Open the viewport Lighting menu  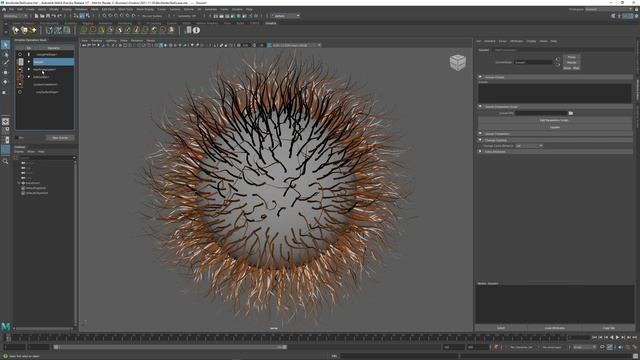point(111,41)
